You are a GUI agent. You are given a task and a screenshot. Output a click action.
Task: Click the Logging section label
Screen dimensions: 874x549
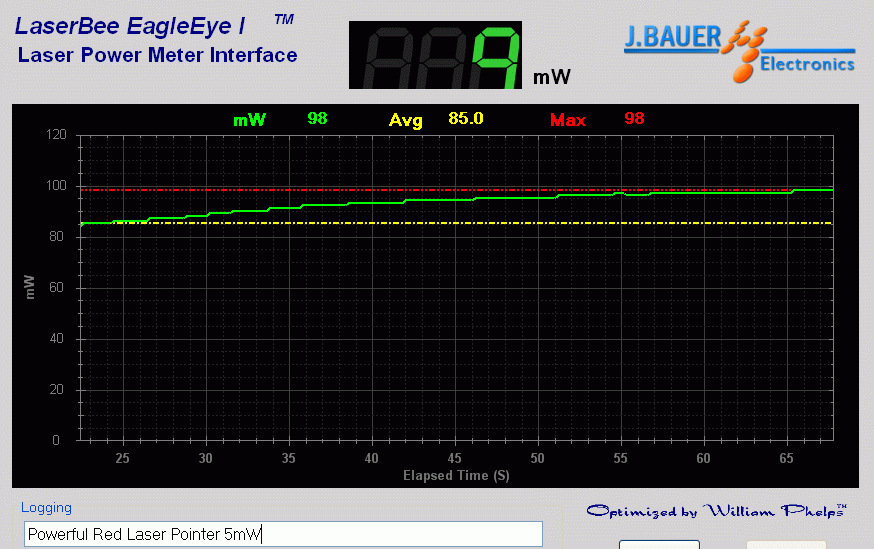(x=46, y=508)
